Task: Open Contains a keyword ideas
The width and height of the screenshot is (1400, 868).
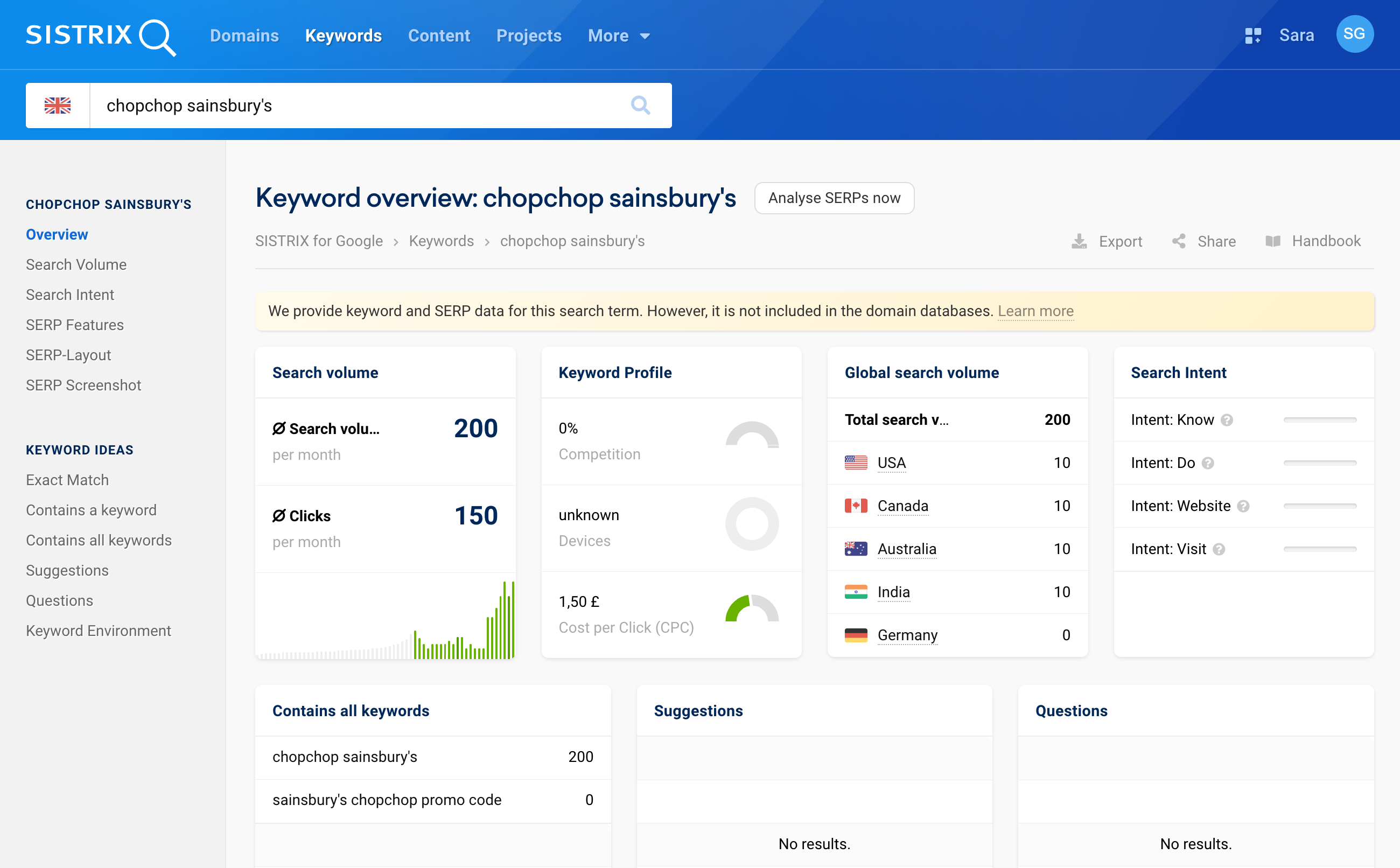Action: pyautogui.click(x=91, y=510)
